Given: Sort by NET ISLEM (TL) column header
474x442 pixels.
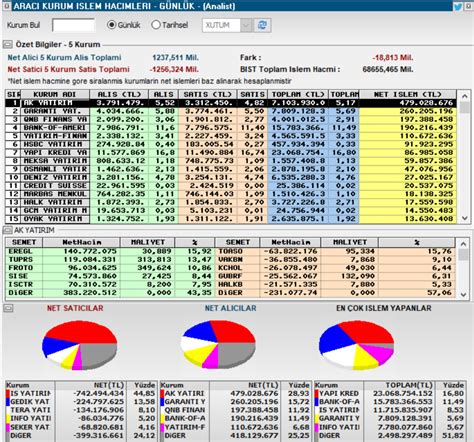Looking at the screenshot, I should (407, 94).
